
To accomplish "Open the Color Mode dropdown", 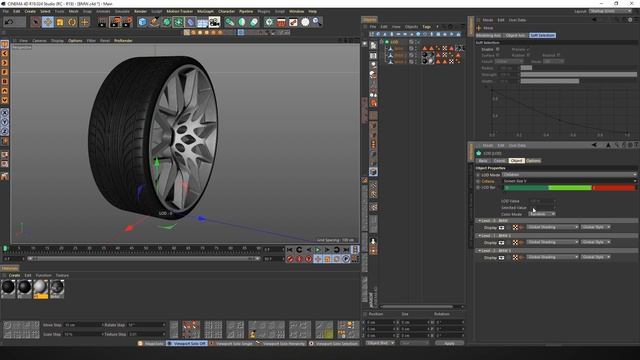I will point(542,214).
